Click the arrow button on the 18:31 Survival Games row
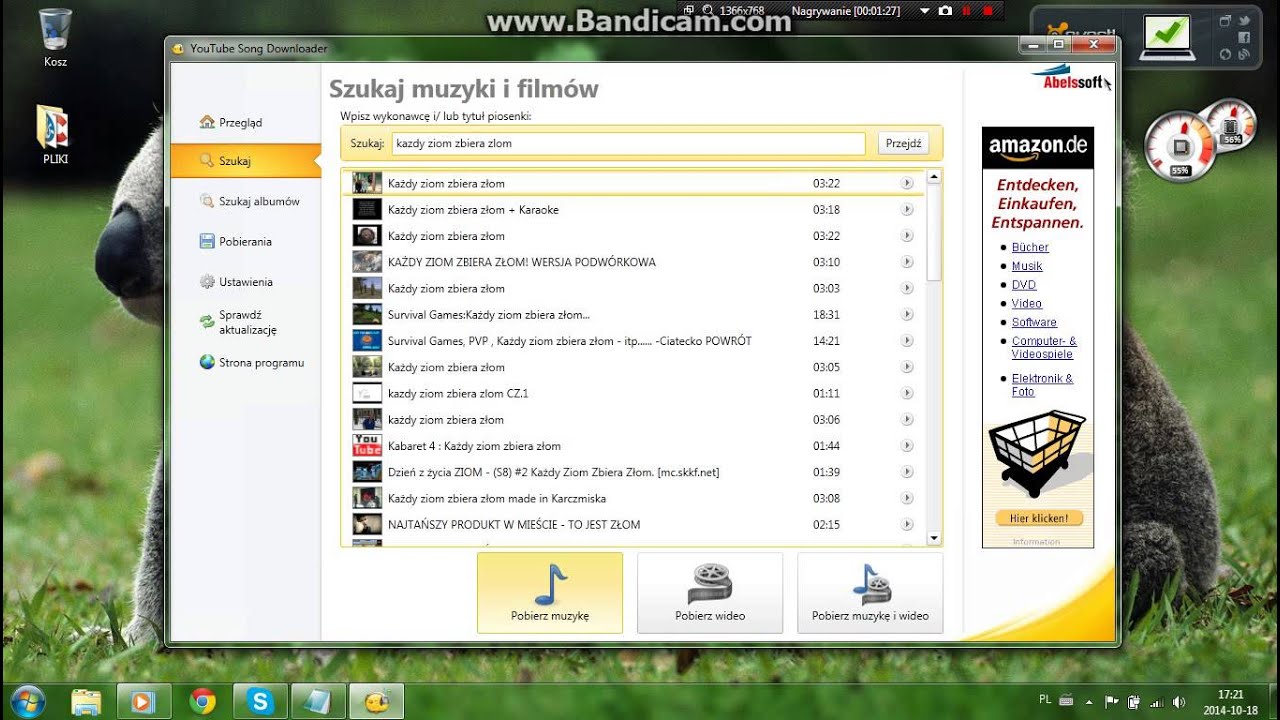This screenshot has height=720, width=1280. tap(907, 315)
